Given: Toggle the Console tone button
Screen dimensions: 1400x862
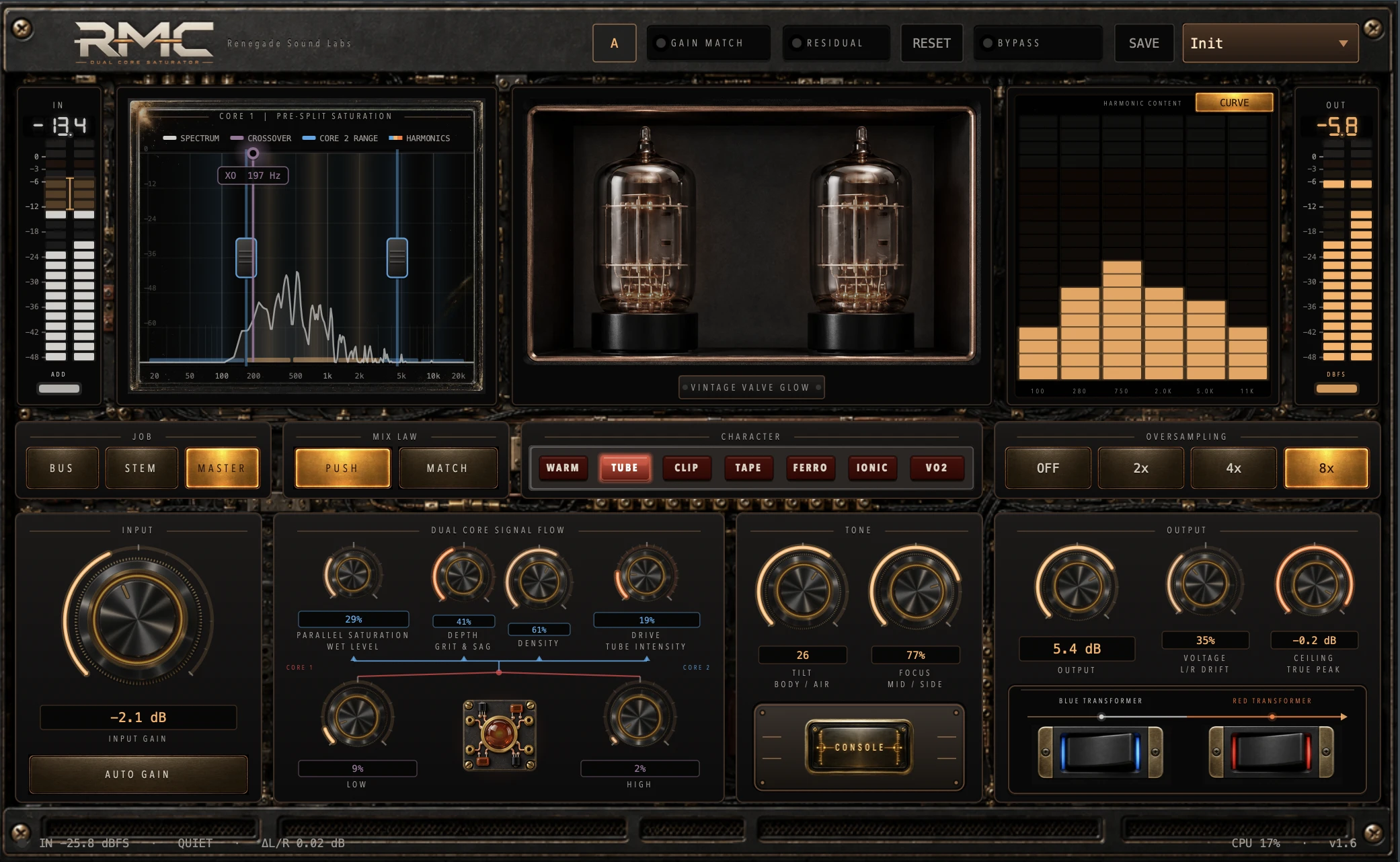Looking at the screenshot, I should click(x=859, y=747).
